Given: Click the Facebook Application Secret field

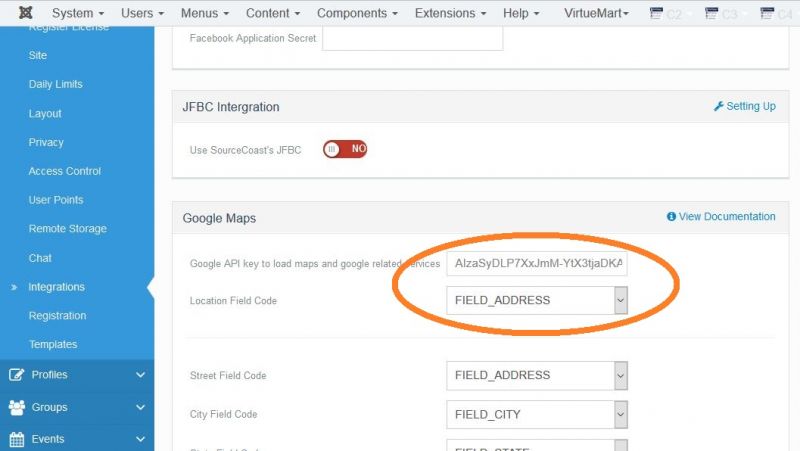Looking at the screenshot, I should click(413, 38).
